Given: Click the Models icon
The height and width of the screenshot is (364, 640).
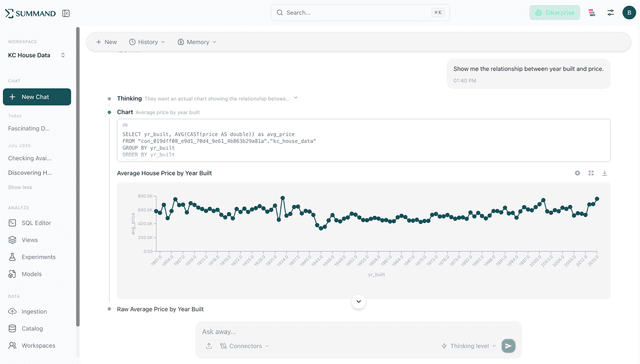Looking at the screenshot, I should (x=12, y=274).
